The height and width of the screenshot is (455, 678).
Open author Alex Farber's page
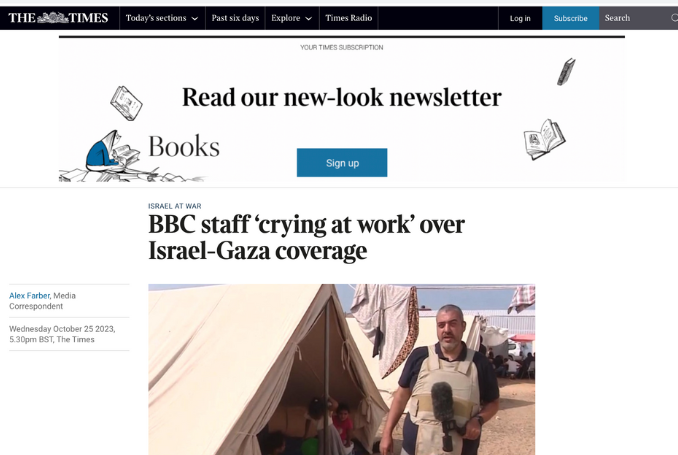(29, 295)
